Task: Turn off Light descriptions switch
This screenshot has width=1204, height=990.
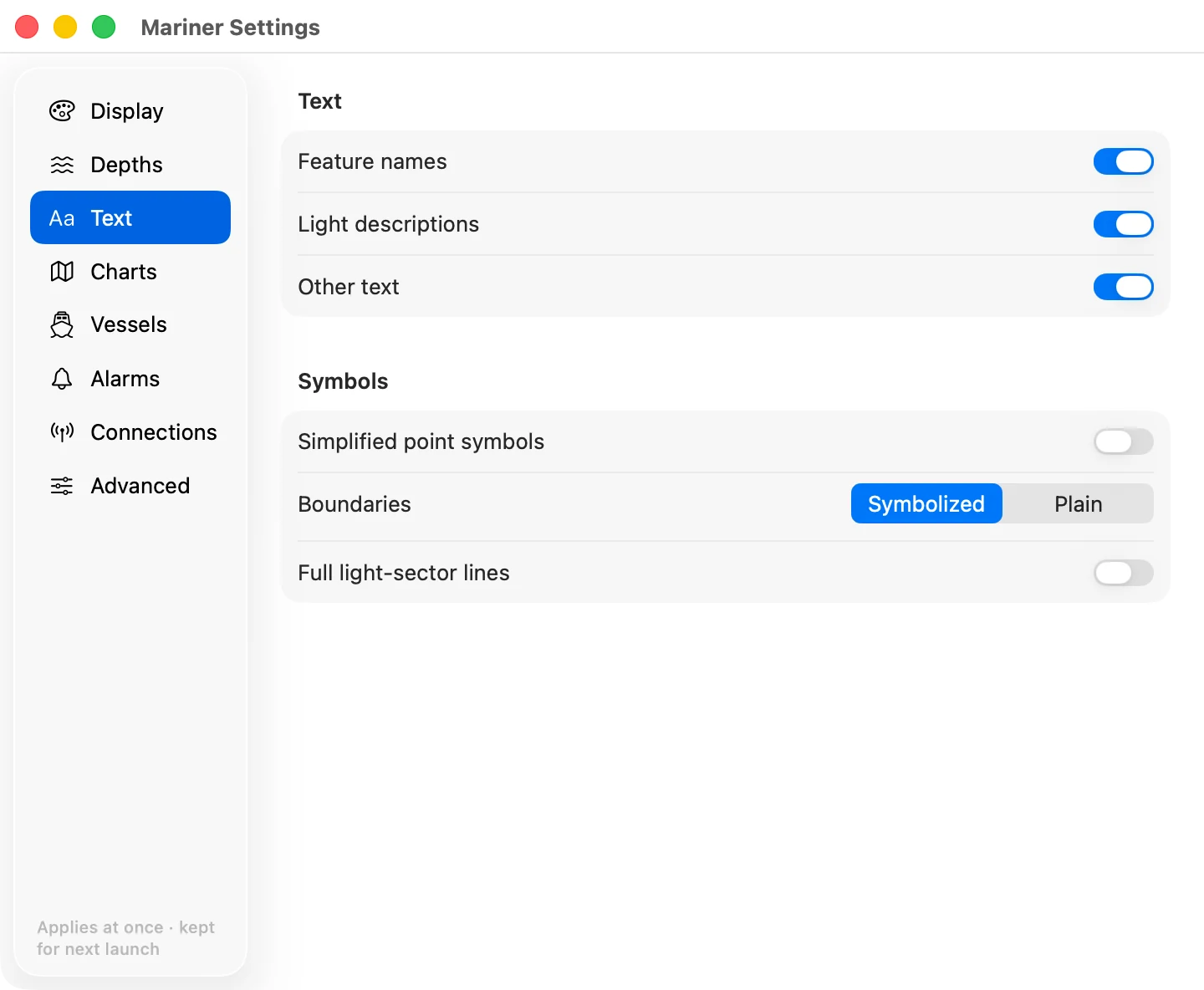Action: coord(1123,224)
